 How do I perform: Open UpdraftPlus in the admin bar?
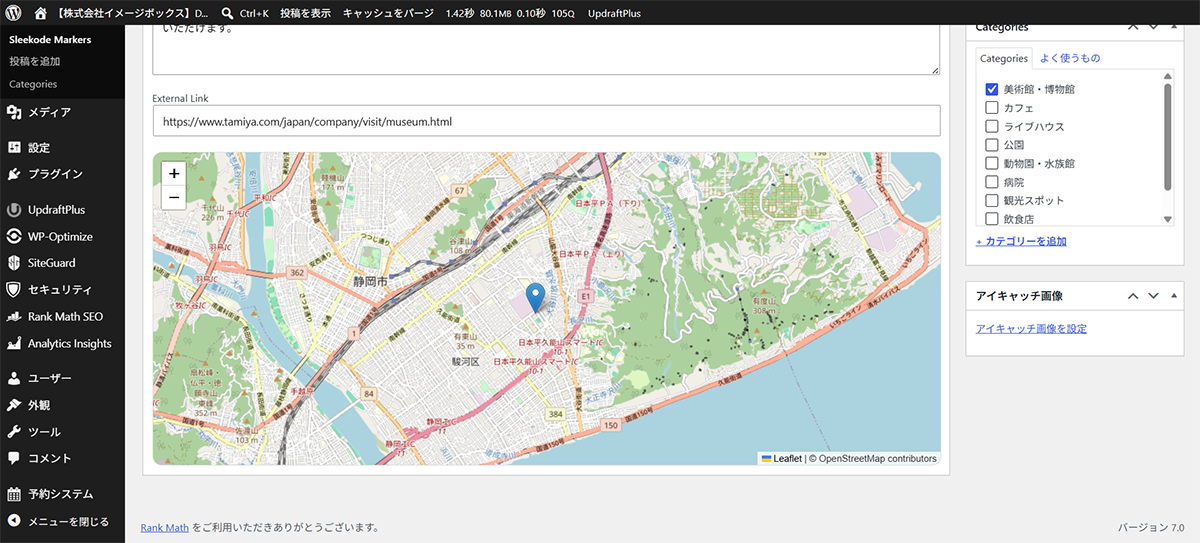(614, 14)
